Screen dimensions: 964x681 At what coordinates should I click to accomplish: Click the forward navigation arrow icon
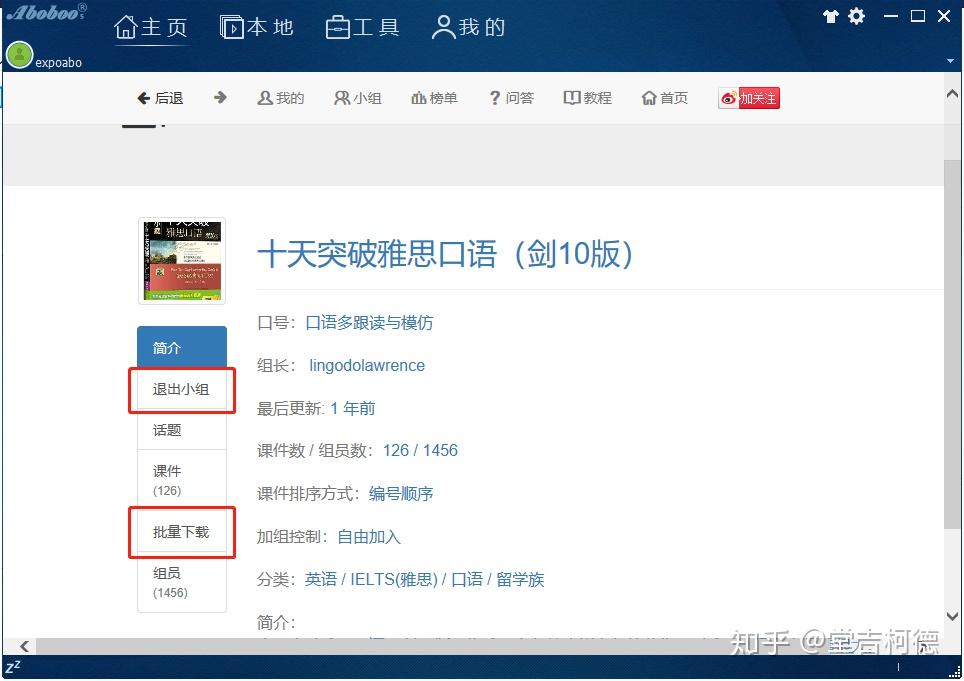(x=220, y=97)
